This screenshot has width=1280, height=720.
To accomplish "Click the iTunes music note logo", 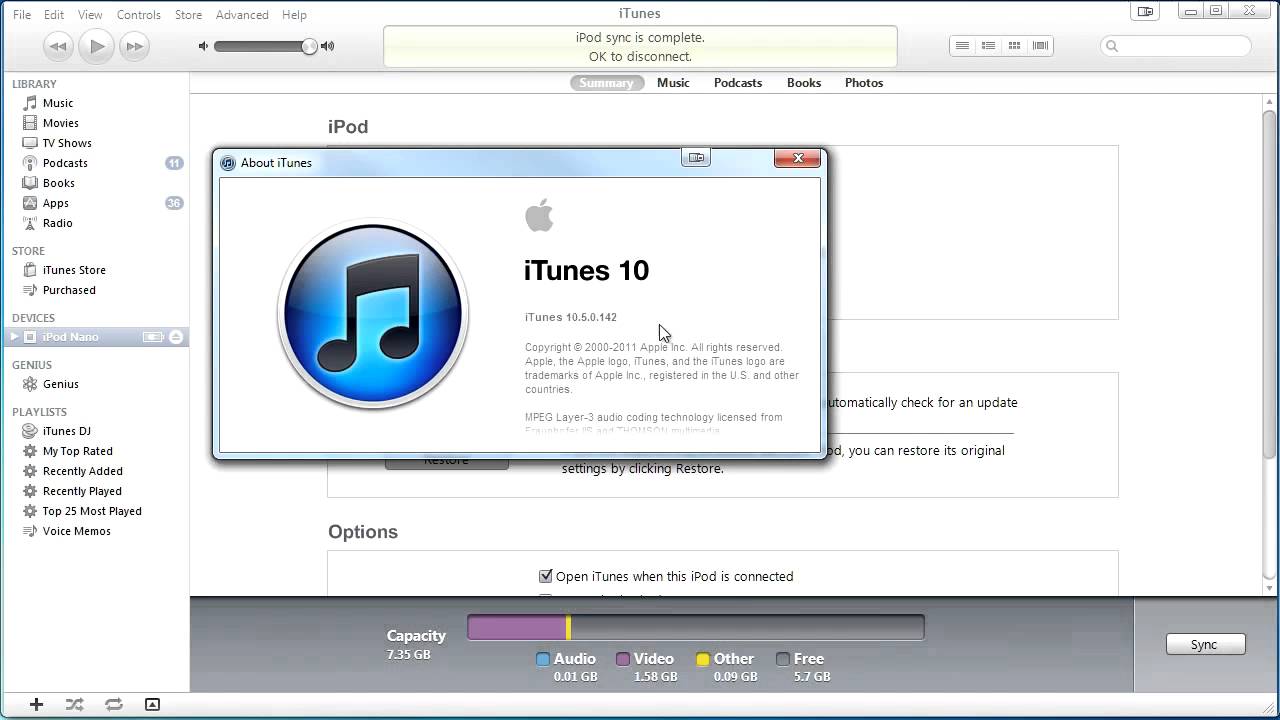I will pyautogui.click(x=373, y=313).
